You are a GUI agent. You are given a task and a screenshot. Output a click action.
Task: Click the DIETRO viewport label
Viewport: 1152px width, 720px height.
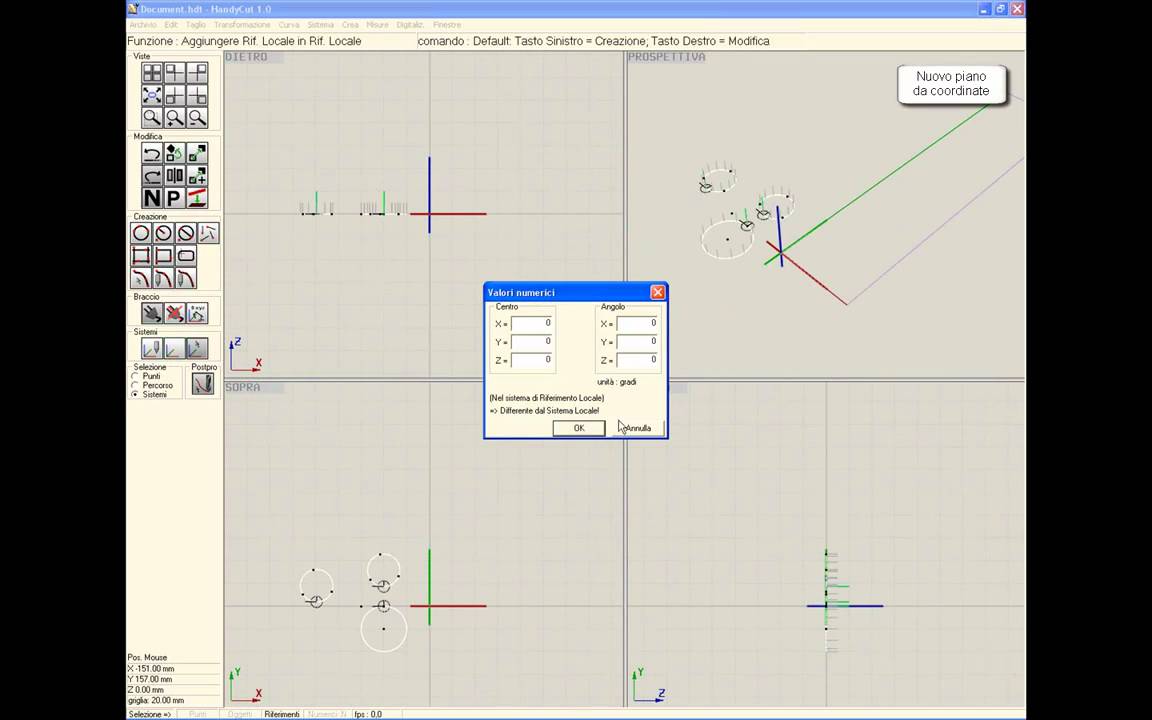coord(246,57)
